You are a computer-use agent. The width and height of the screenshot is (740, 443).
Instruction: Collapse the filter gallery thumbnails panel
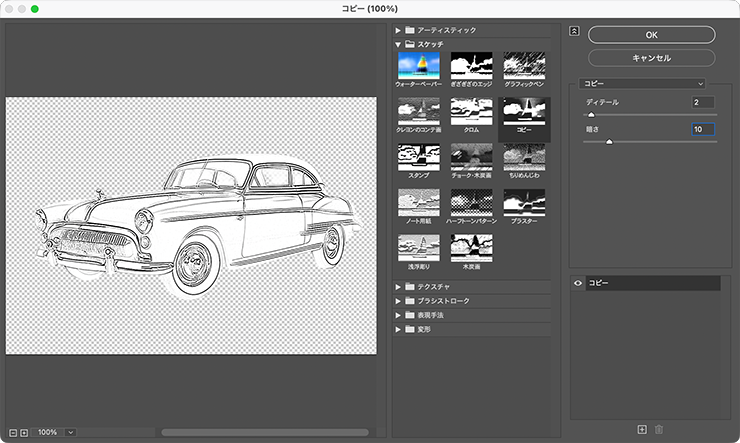(574, 30)
